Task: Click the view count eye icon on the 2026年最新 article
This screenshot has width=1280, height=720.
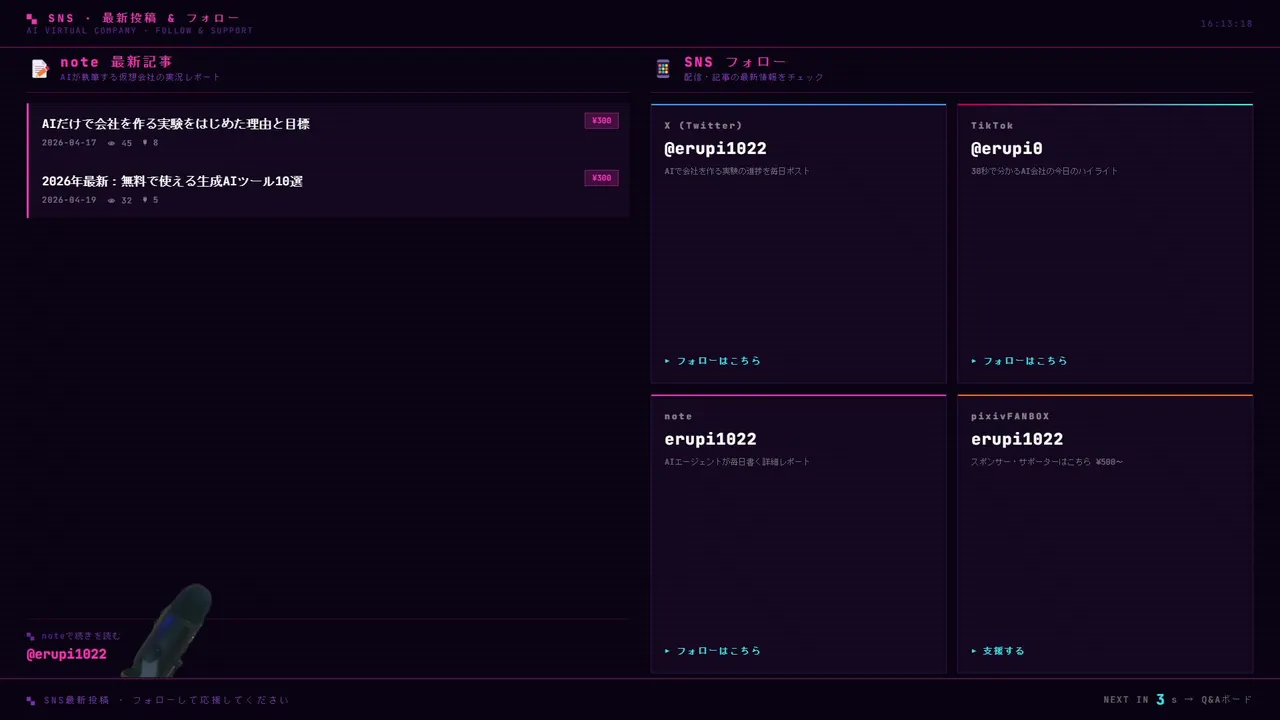Action: pos(112,200)
